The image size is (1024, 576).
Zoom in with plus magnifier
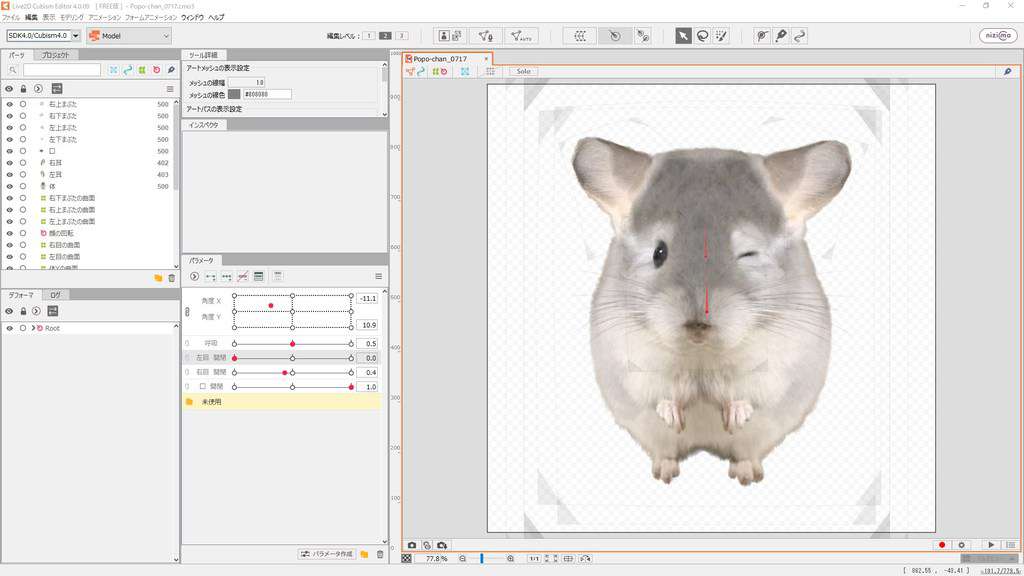pos(510,558)
